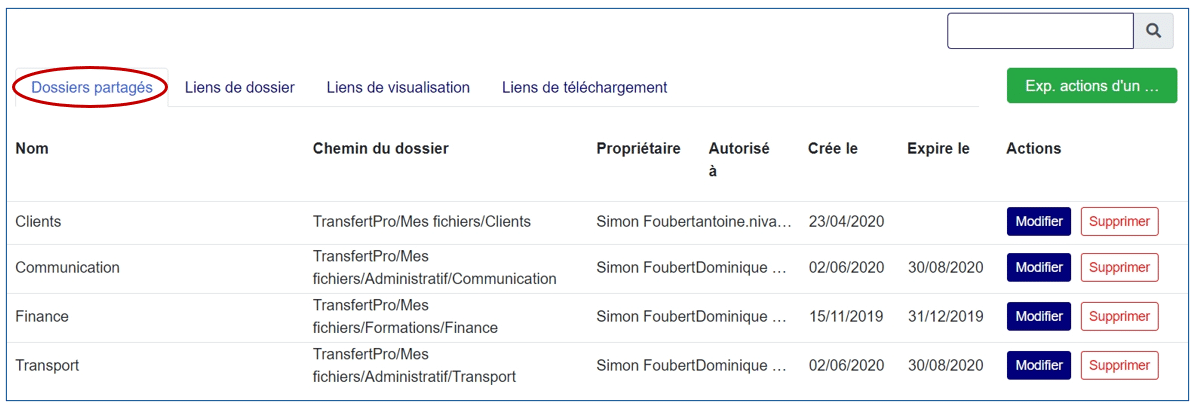Select the Clients folder name
This screenshot has width=1194, height=408.
click(x=38, y=221)
